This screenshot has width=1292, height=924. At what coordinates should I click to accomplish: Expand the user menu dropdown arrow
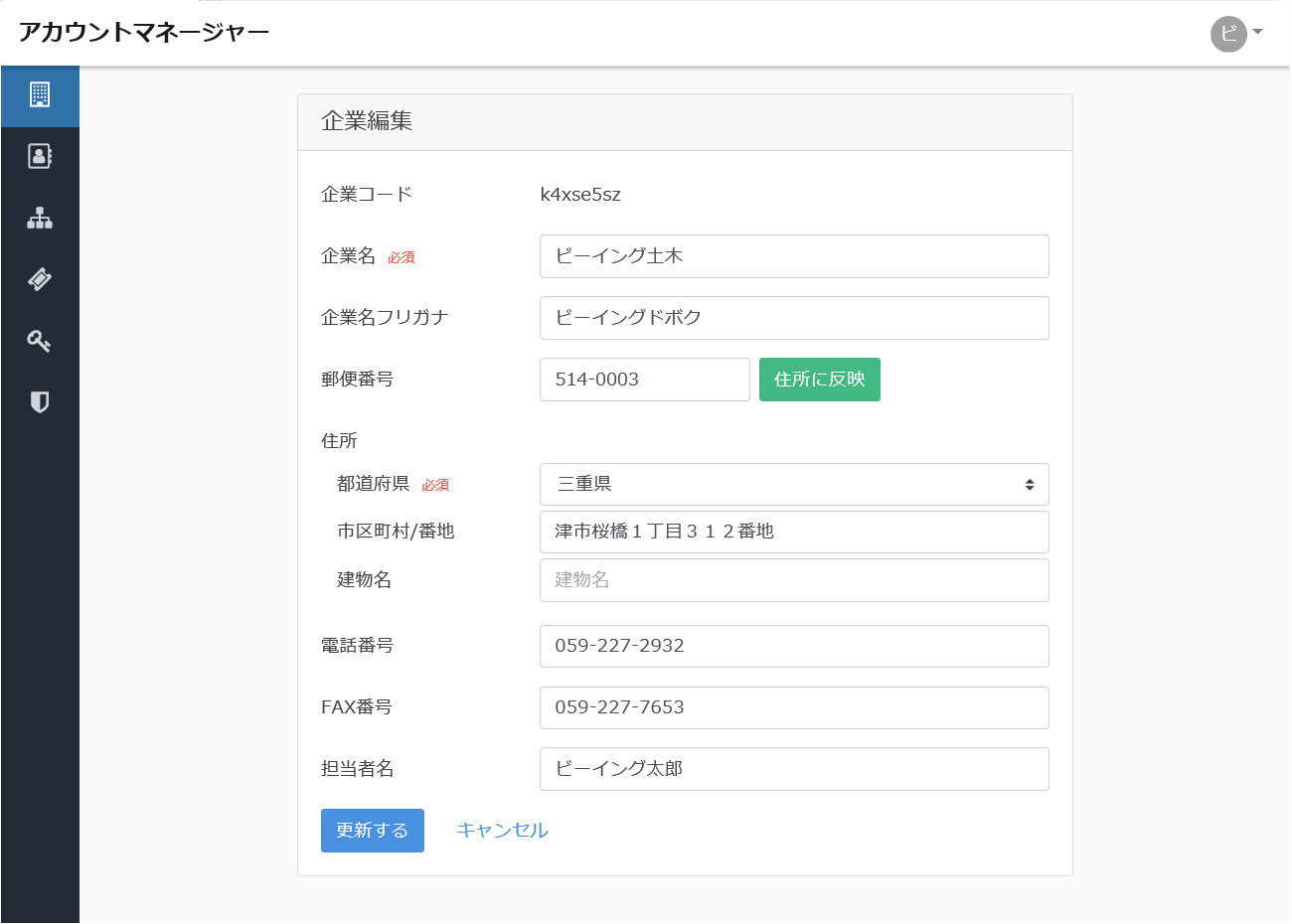[x=1258, y=32]
